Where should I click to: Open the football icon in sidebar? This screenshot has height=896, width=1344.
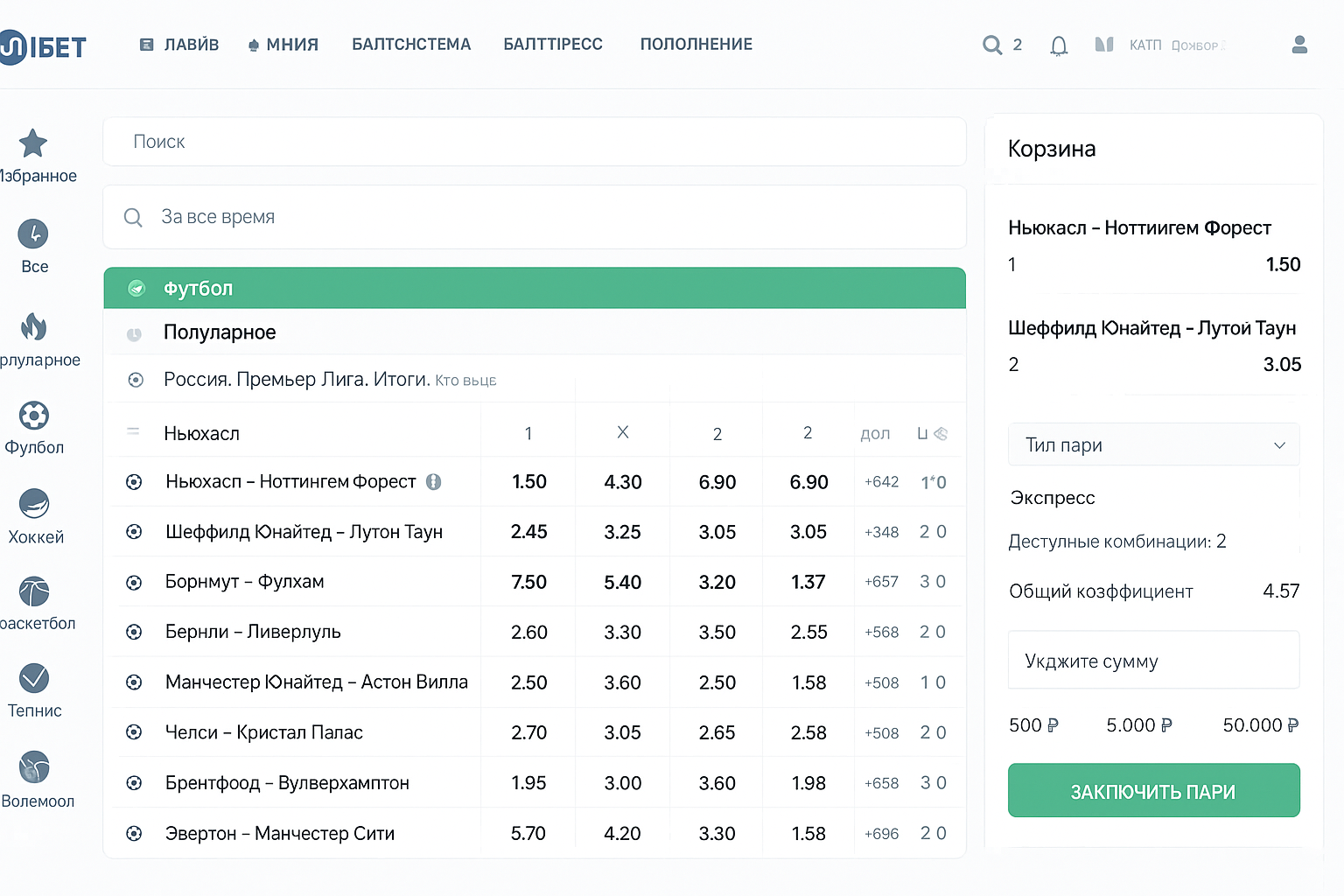click(x=34, y=416)
